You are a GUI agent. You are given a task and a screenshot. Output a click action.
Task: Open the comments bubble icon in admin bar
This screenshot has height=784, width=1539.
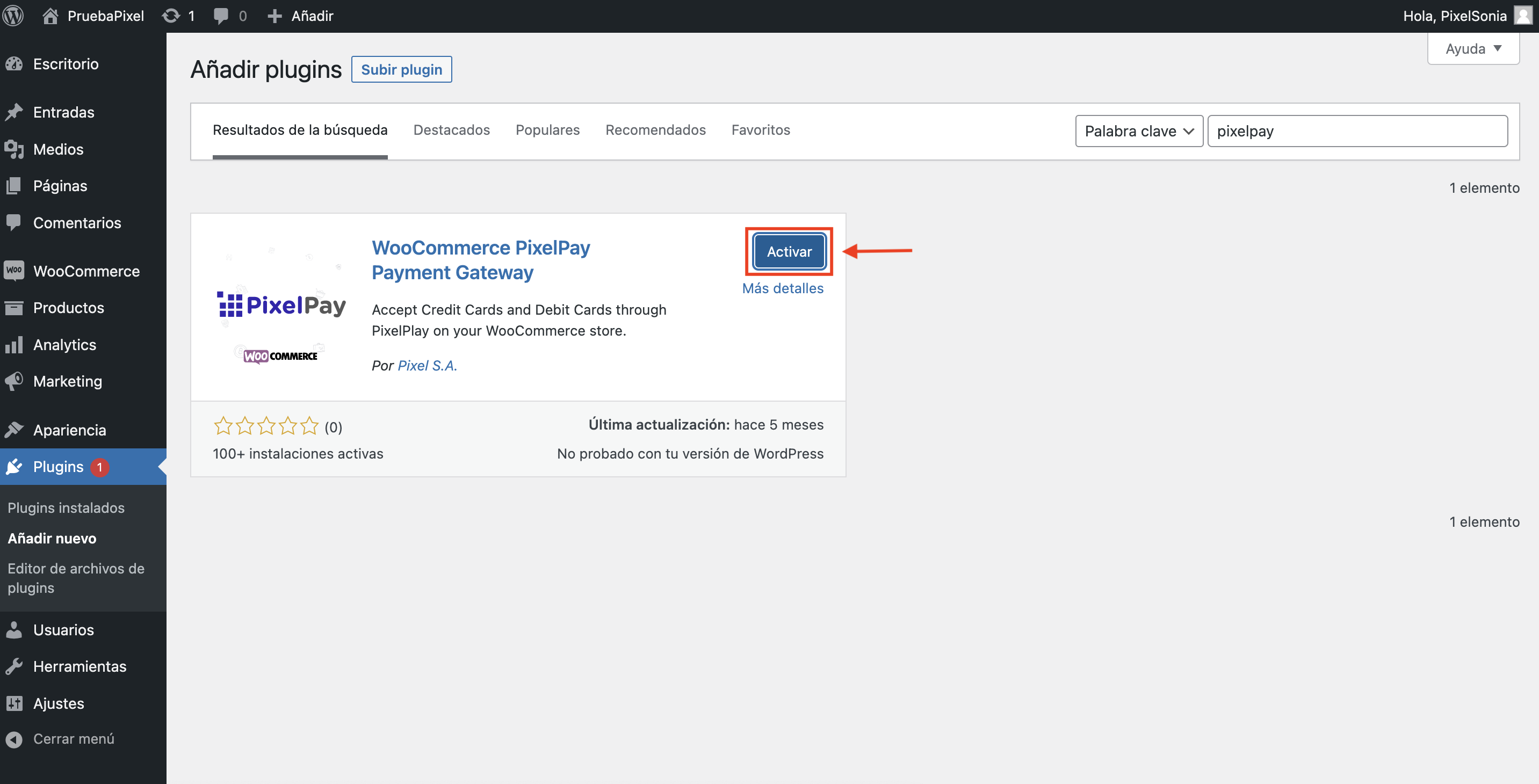coord(221,16)
